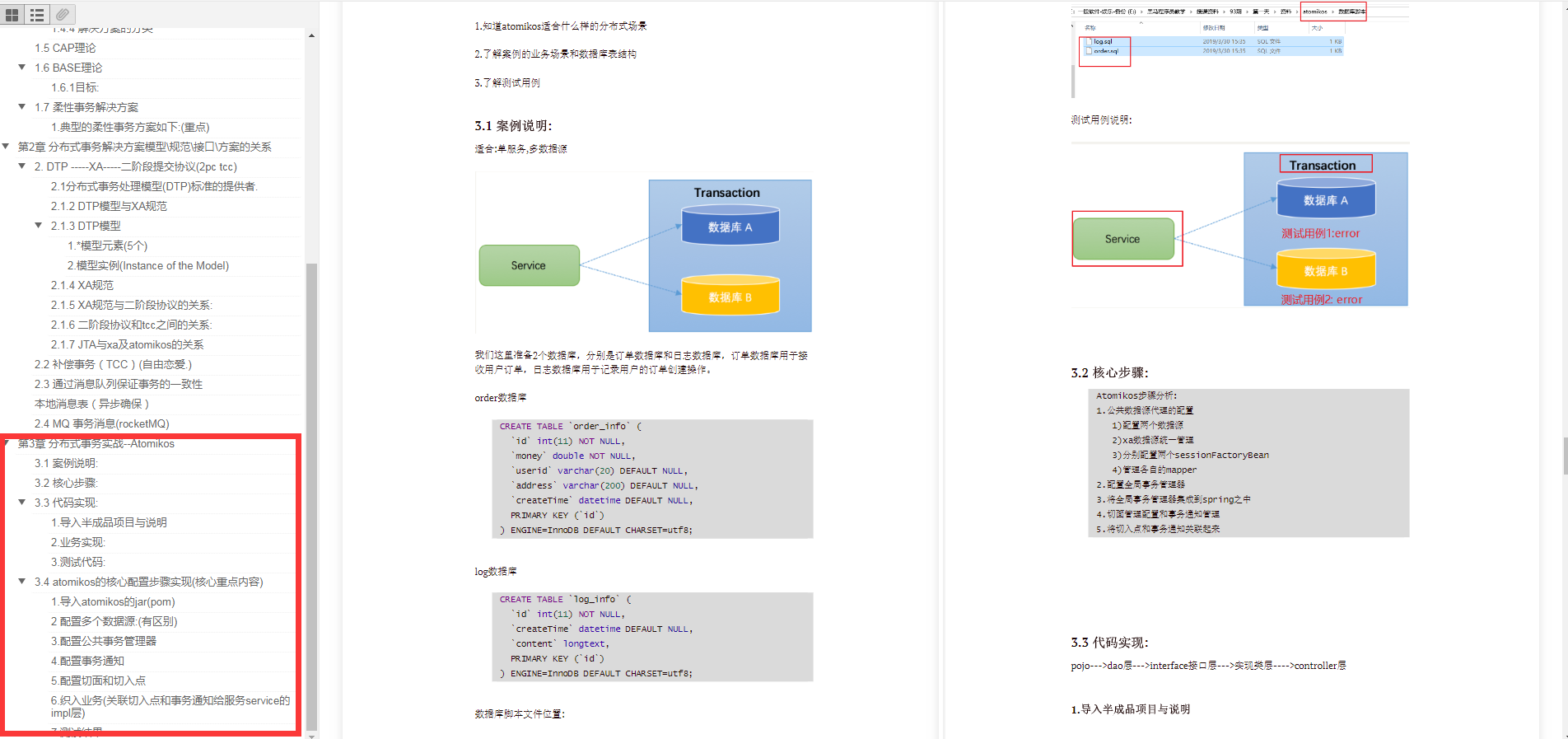Screen dimensions: 1568x739
Task: Click the CREATE TABLE log_info code block
Action: coord(652,637)
